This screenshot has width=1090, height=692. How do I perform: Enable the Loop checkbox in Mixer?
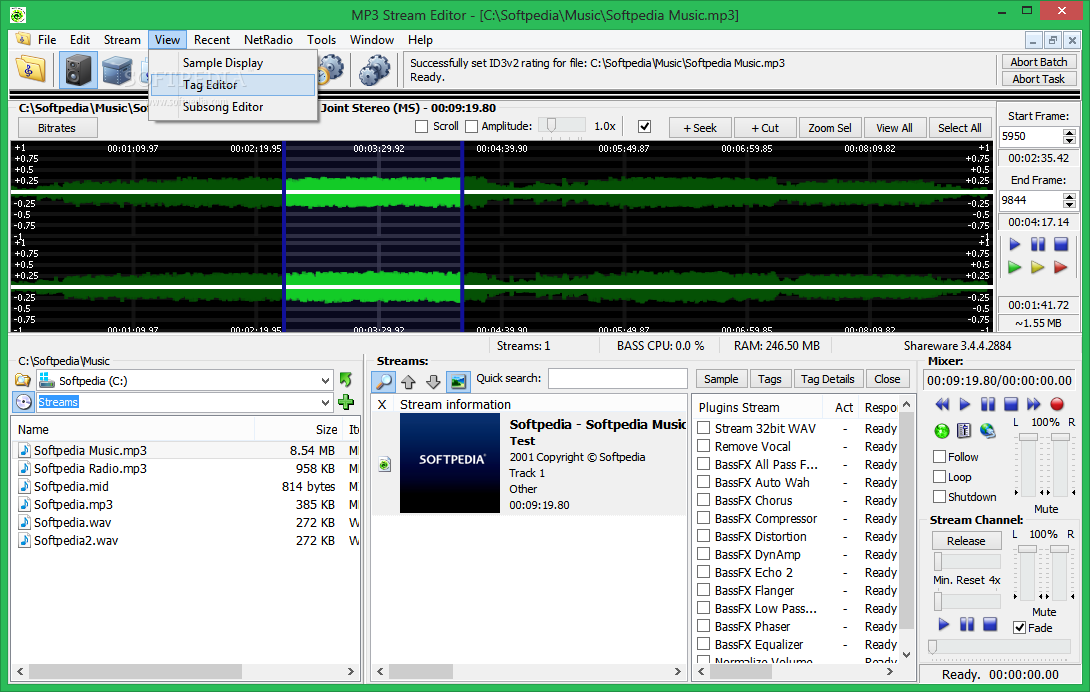939,477
